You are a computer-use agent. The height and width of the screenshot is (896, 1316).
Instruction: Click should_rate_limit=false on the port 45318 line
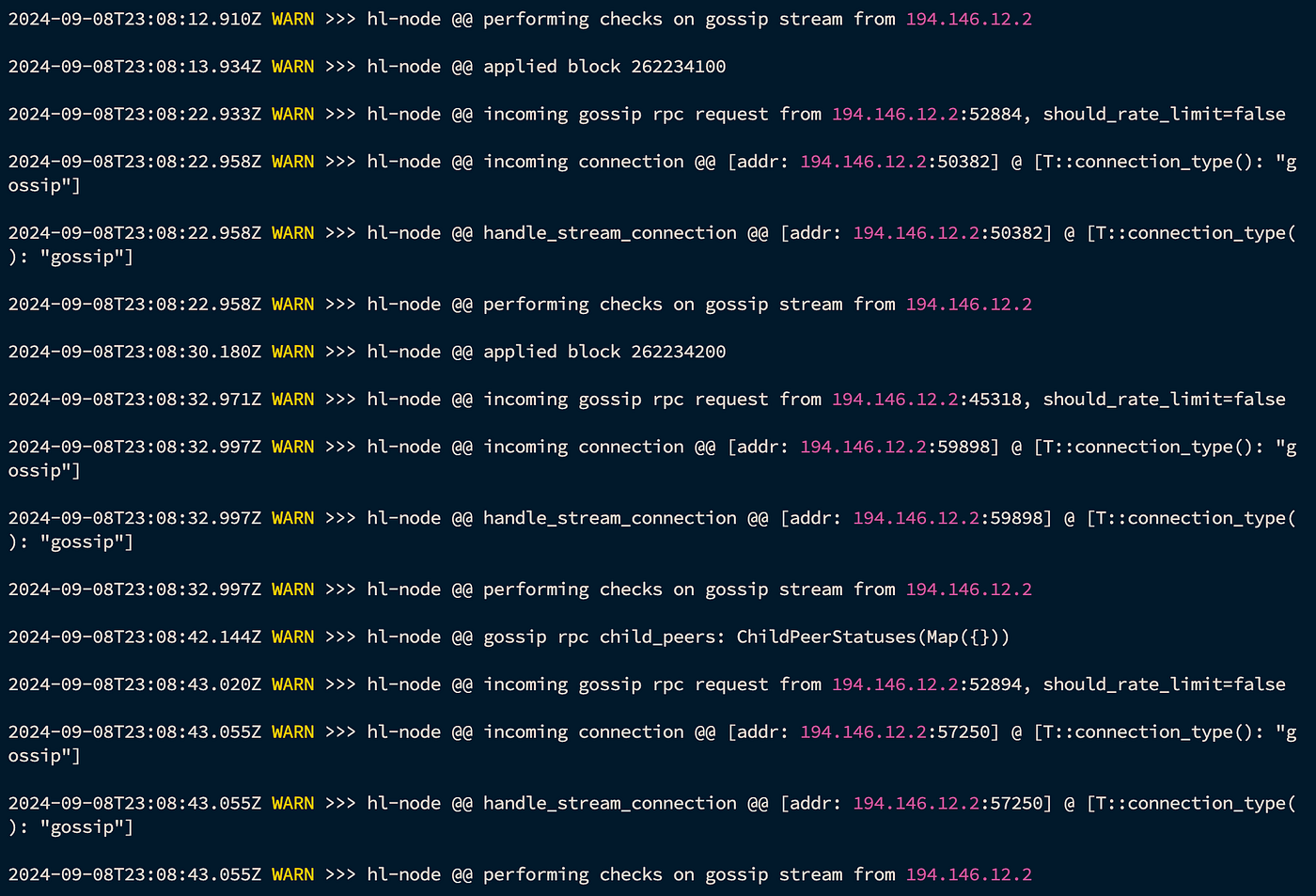pos(1165,400)
